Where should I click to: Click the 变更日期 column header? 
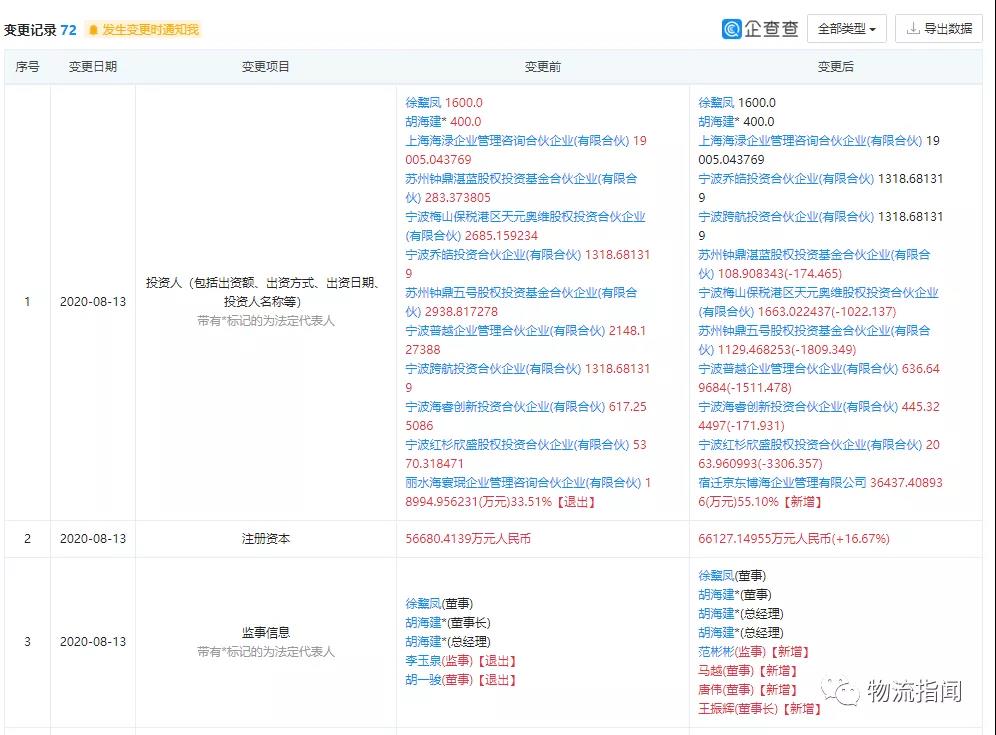(x=92, y=67)
